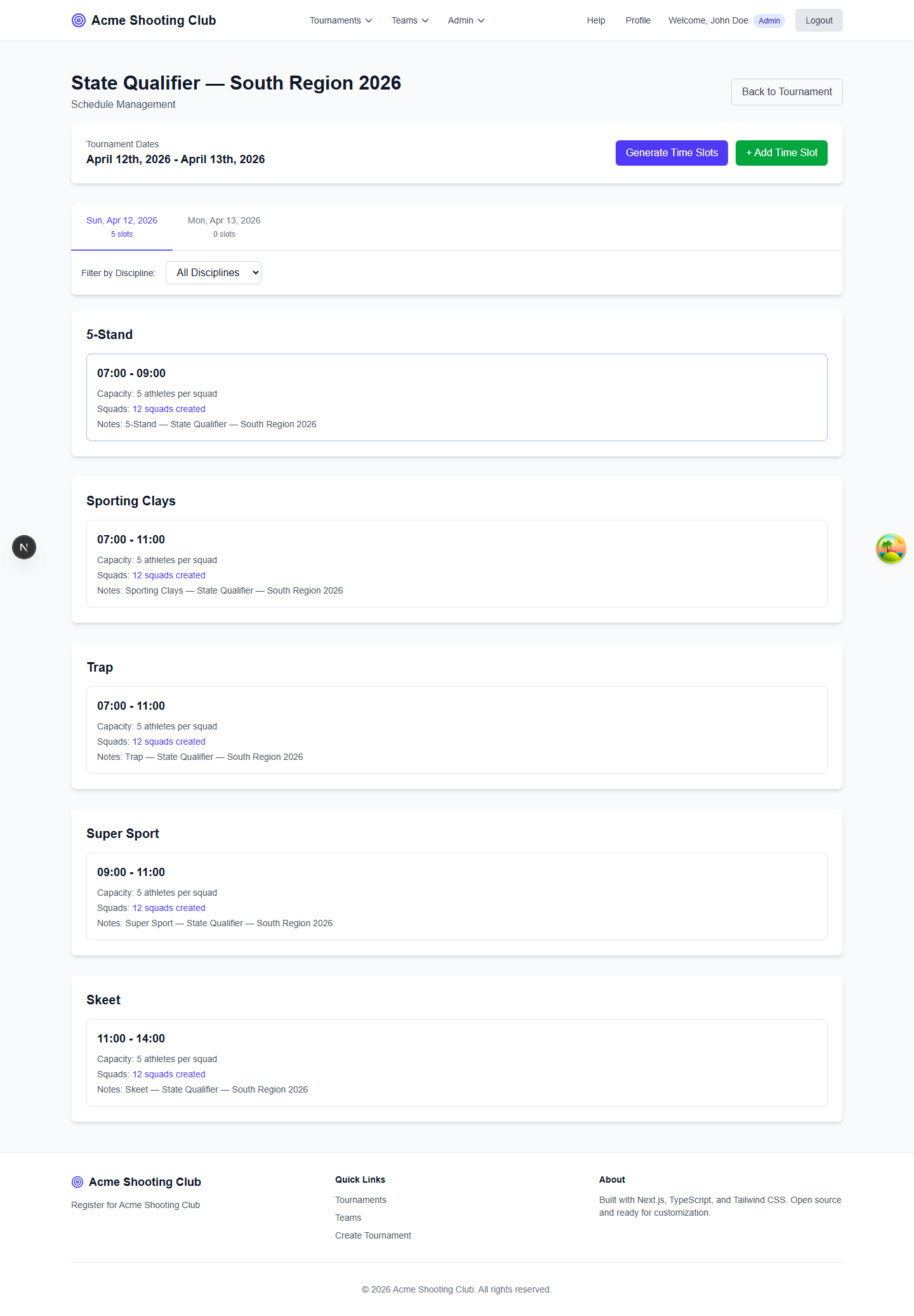Open the Profile page link

click(638, 20)
